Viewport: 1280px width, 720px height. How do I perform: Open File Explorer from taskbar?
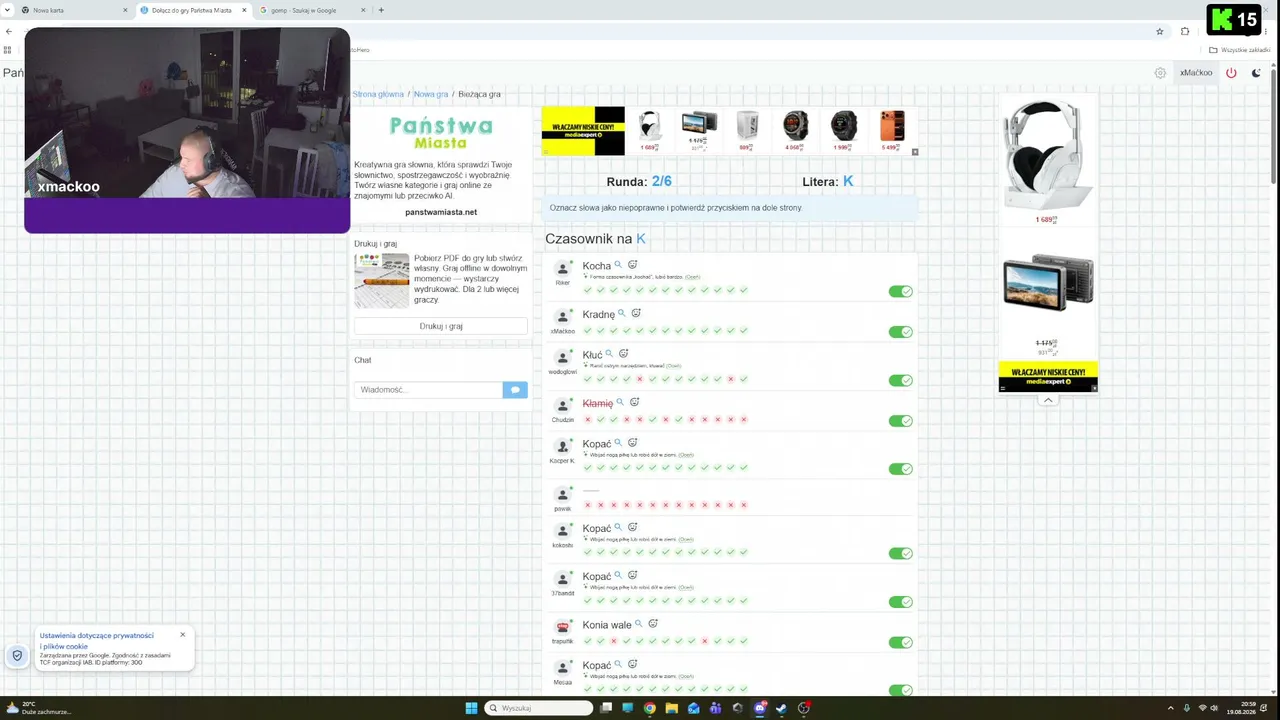[672, 708]
